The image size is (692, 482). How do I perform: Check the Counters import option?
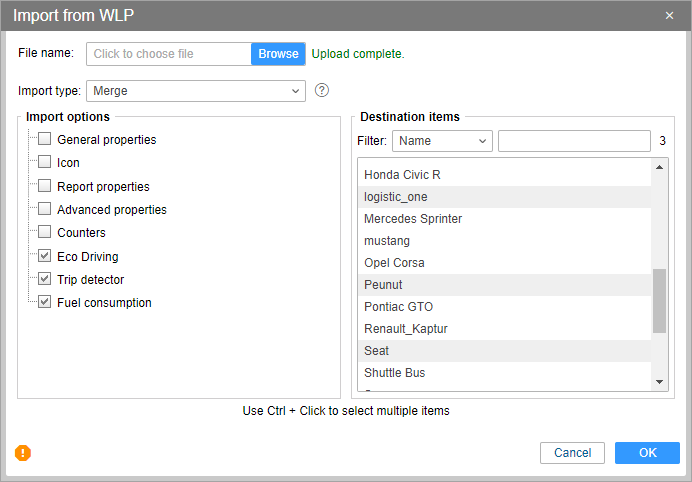[44, 233]
